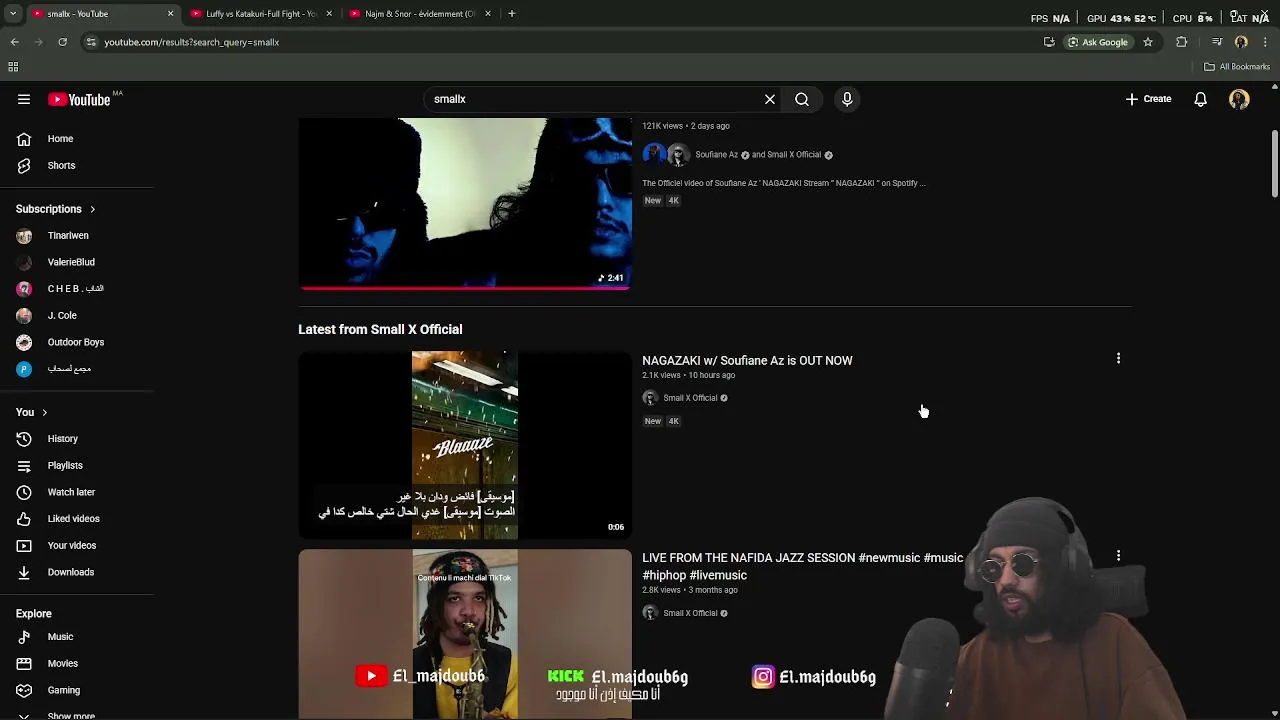Screen dimensions: 1280x720
Task: Open new tab with plus button
Action: pyautogui.click(x=511, y=14)
